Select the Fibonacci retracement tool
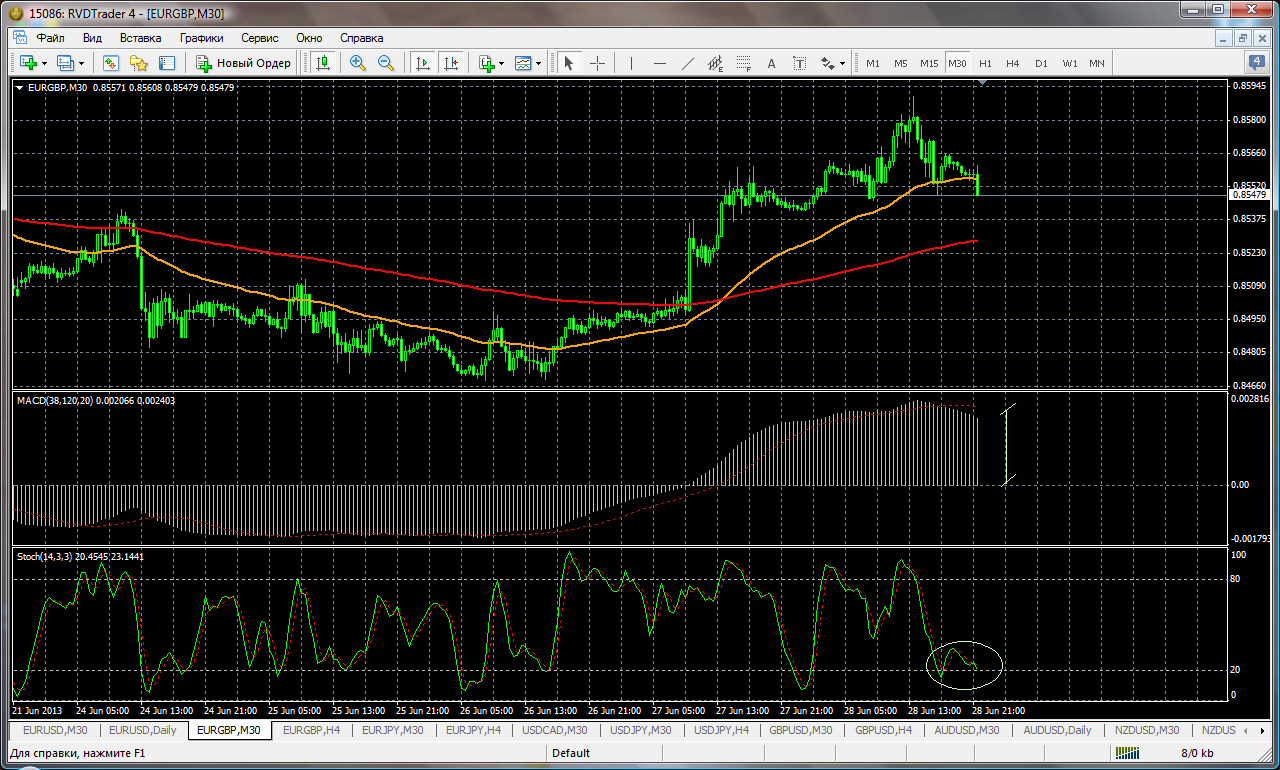Viewport: 1280px width, 770px height. tap(743, 63)
